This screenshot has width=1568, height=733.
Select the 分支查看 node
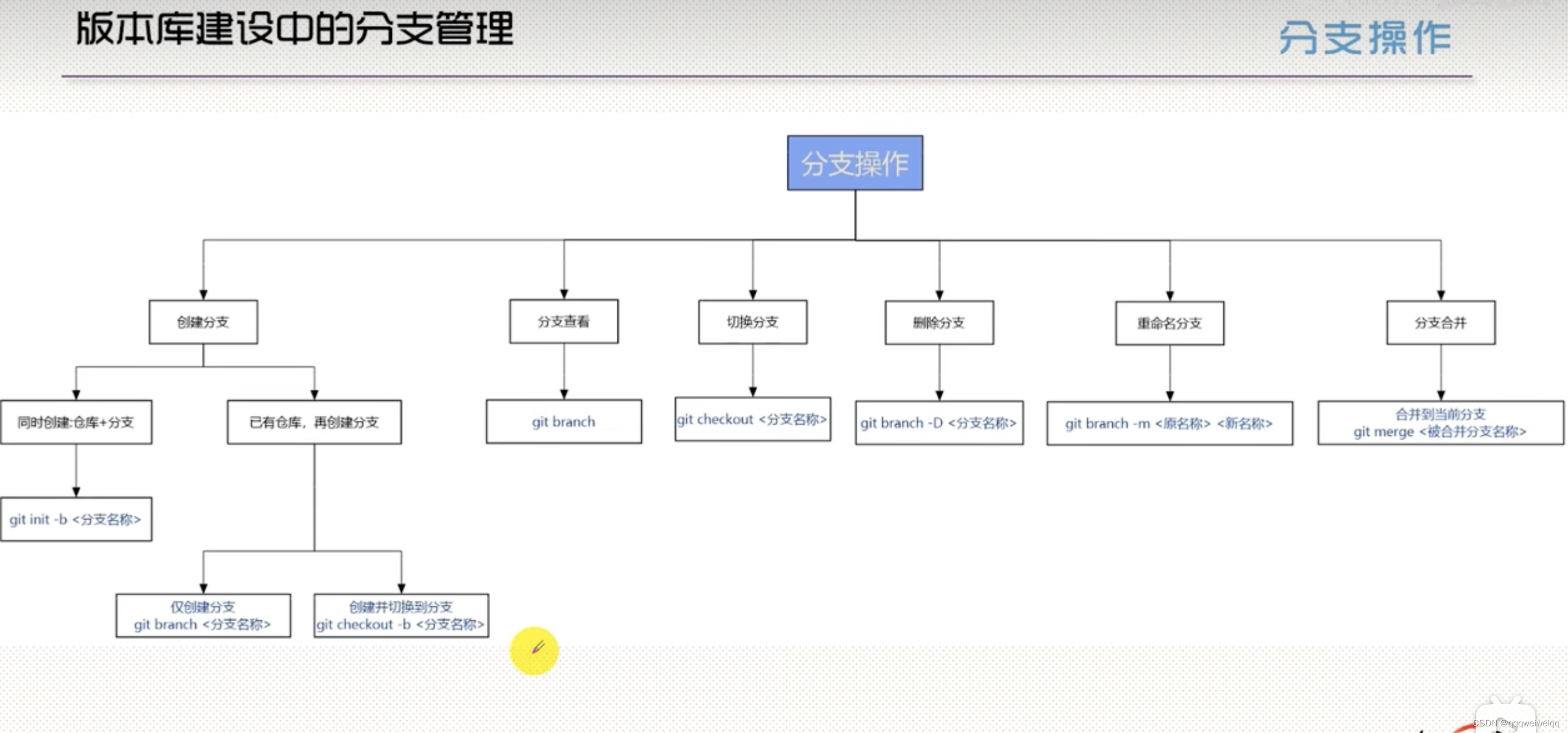pyautogui.click(x=564, y=322)
